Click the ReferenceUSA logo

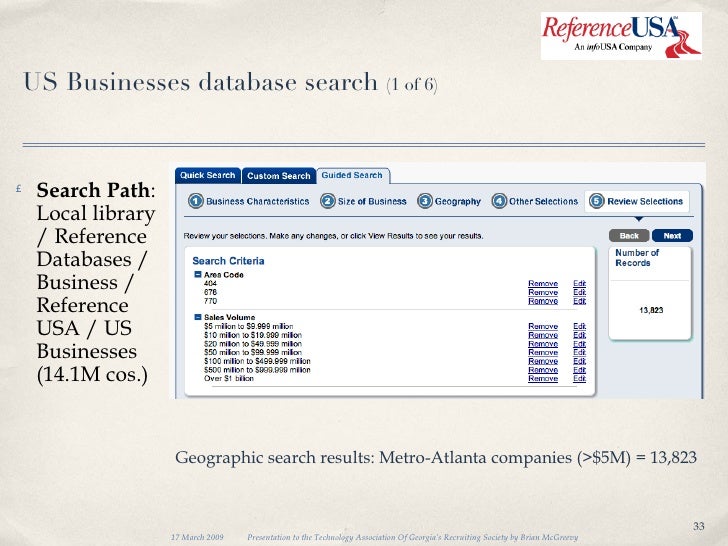pyautogui.click(x=621, y=36)
